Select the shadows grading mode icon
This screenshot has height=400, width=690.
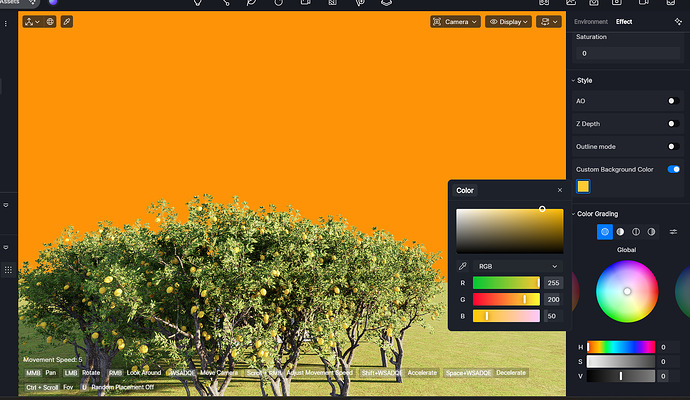click(x=620, y=232)
